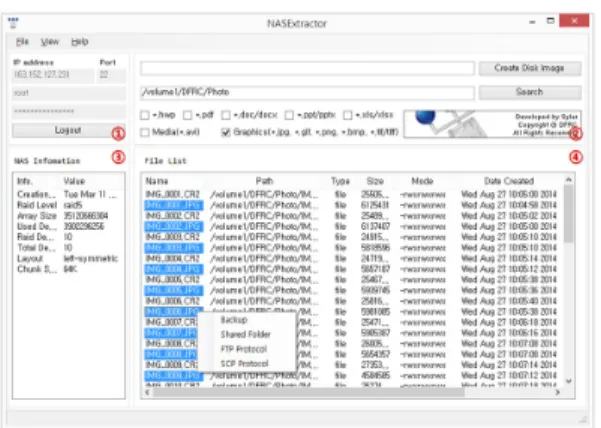Image resolution: width=601 pixels, height=428 pixels.
Task: Click the date Wed Aug 27 10:07:12 2014
Action: (x=509, y=376)
